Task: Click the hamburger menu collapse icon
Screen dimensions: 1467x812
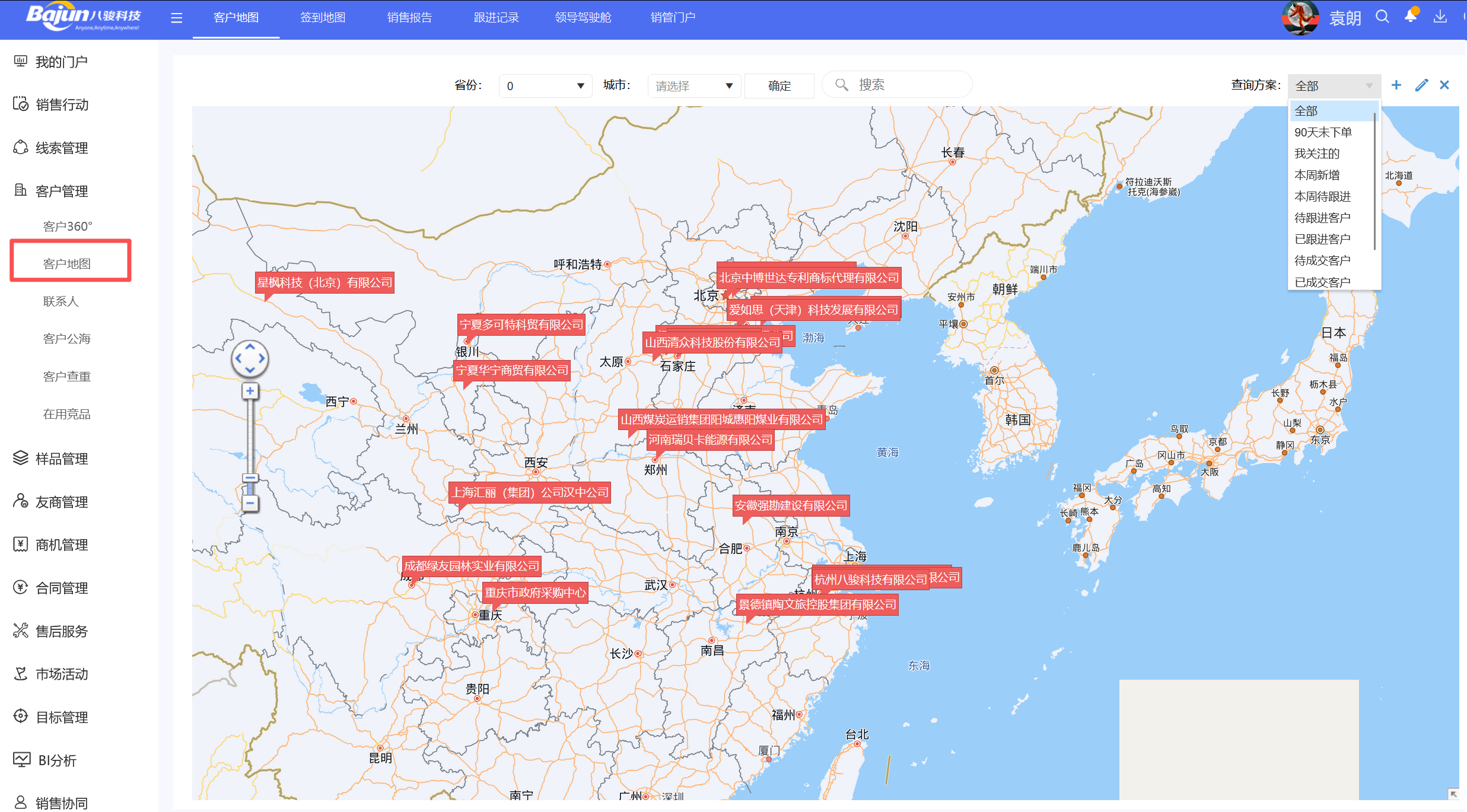Action: 176,18
